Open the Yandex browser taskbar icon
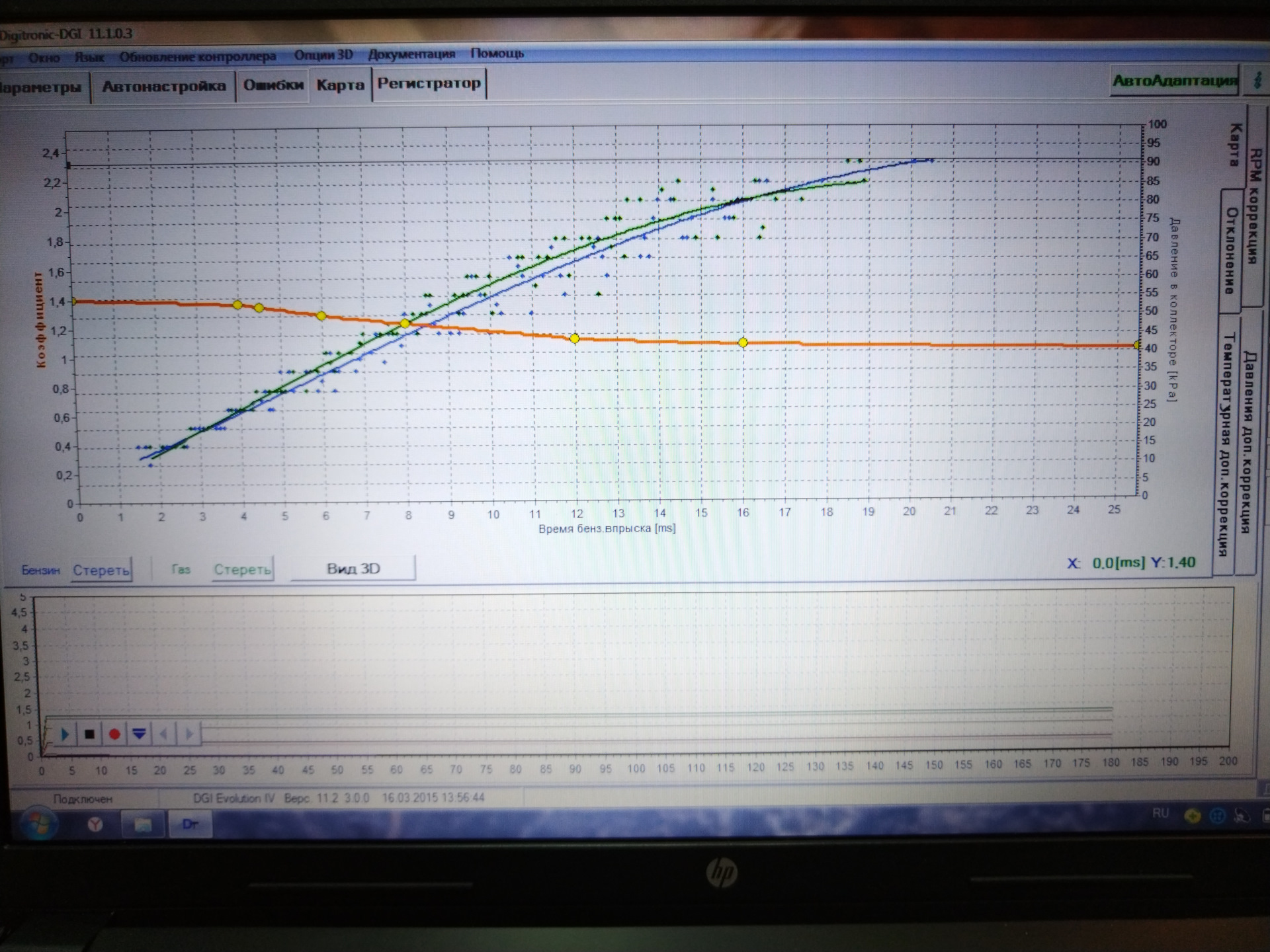This screenshot has width=1270, height=952. pos(96,824)
